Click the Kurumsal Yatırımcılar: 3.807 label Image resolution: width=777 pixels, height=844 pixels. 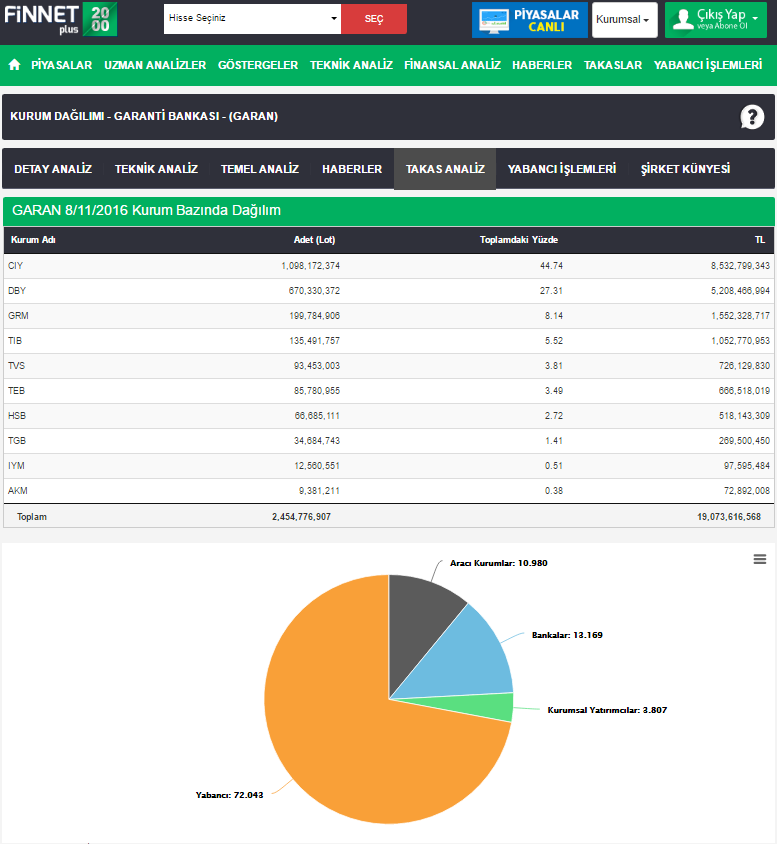coord(607,710)
